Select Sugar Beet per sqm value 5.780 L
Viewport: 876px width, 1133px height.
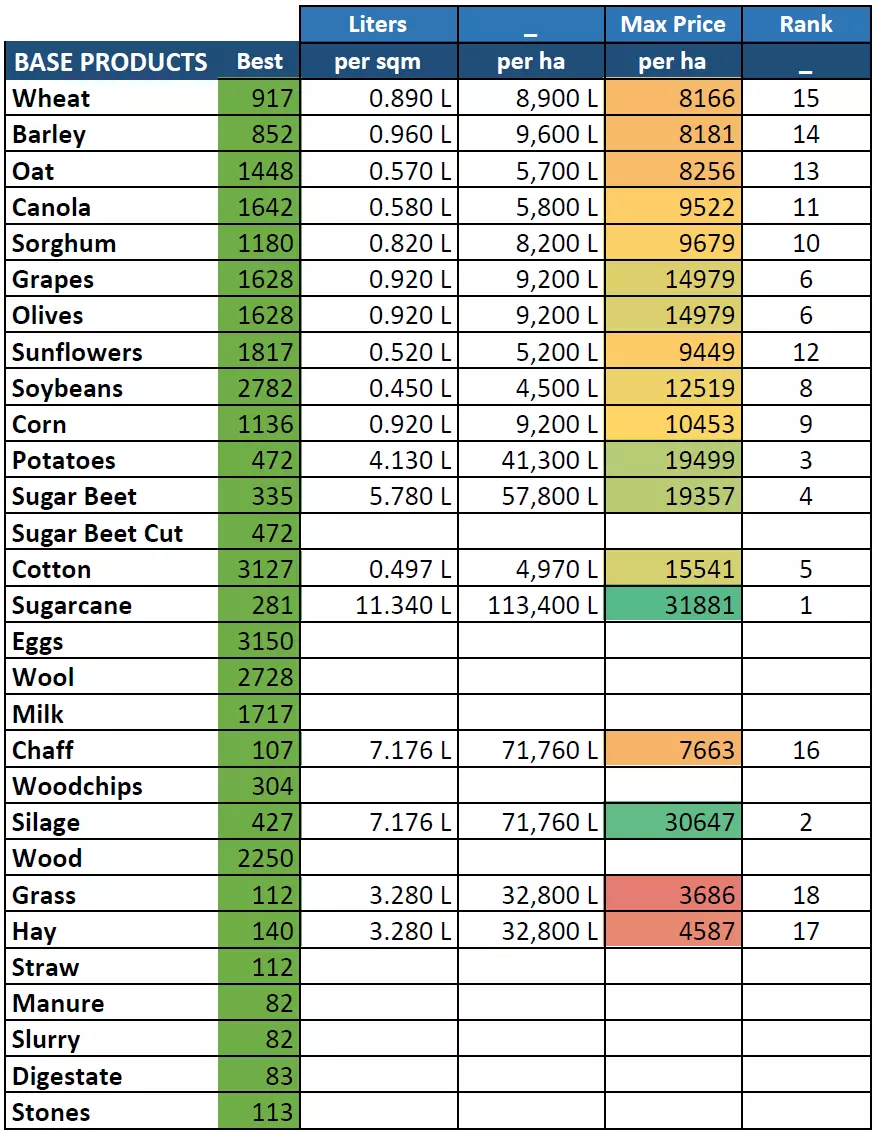pyautogui.click(x=379, y=497)
